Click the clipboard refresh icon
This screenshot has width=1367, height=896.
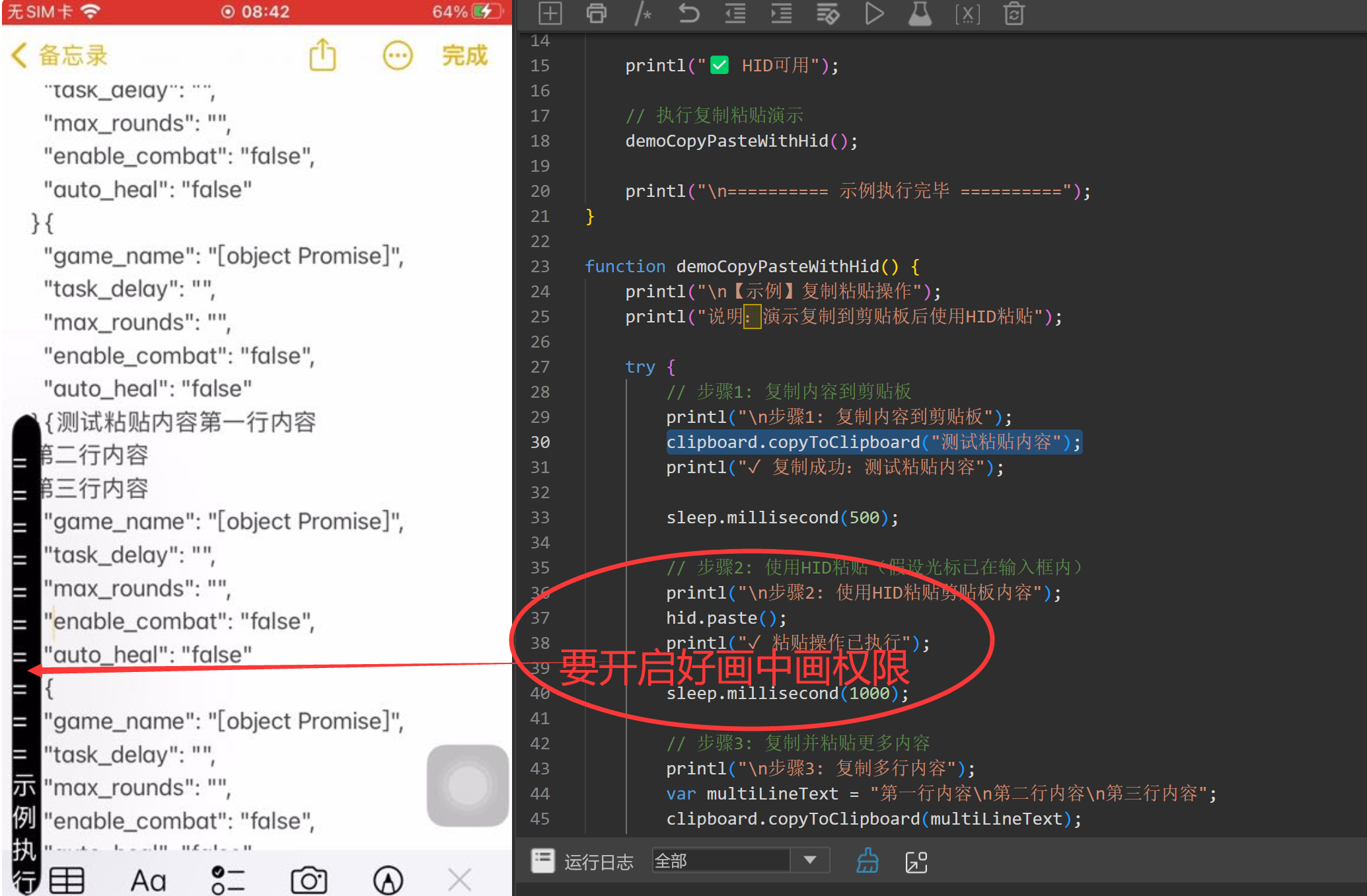tap(1014, 13)
